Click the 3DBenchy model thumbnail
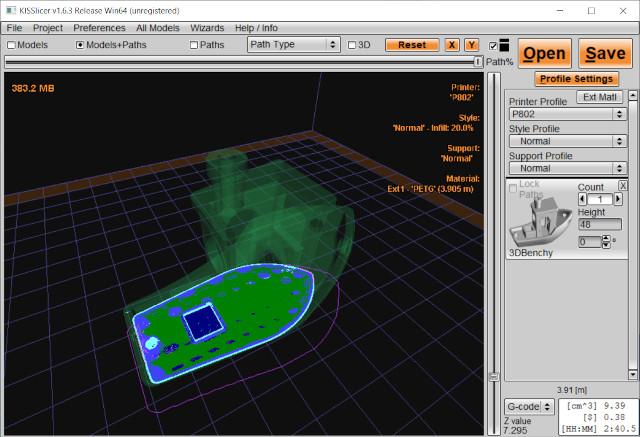 541,222
